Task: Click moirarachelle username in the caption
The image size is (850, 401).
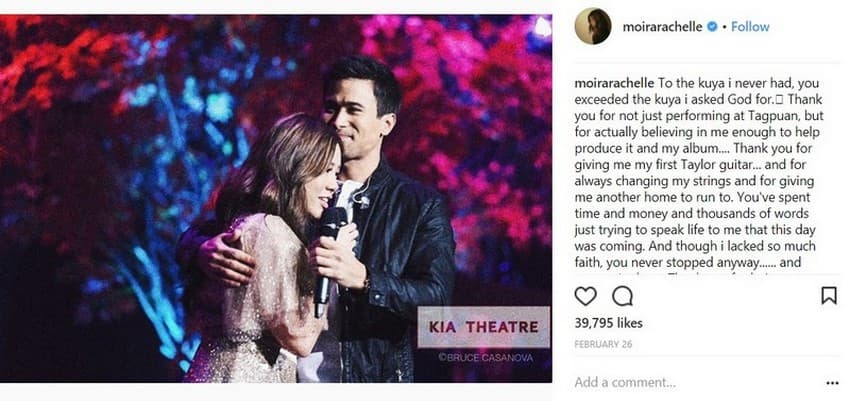Action: [614, 84]
